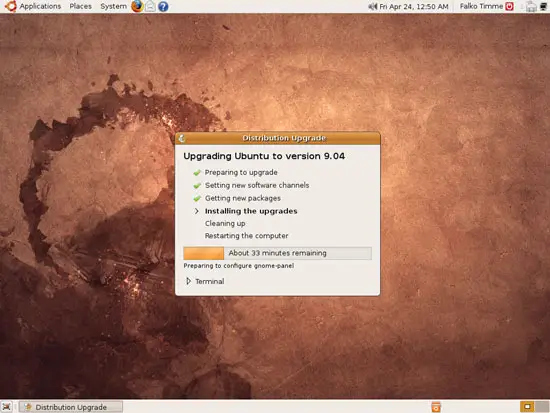Click 'Preparing to configure gnome-panel' status text
Image resolution: width=550 pixels, height=413 pixels.
pyautogui.click(x=239, y=266)
